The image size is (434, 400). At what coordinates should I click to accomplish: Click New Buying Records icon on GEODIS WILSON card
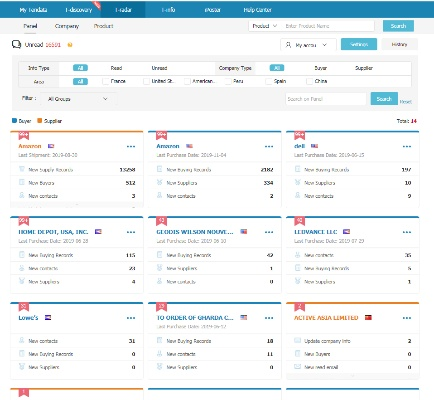click(160, 255)
